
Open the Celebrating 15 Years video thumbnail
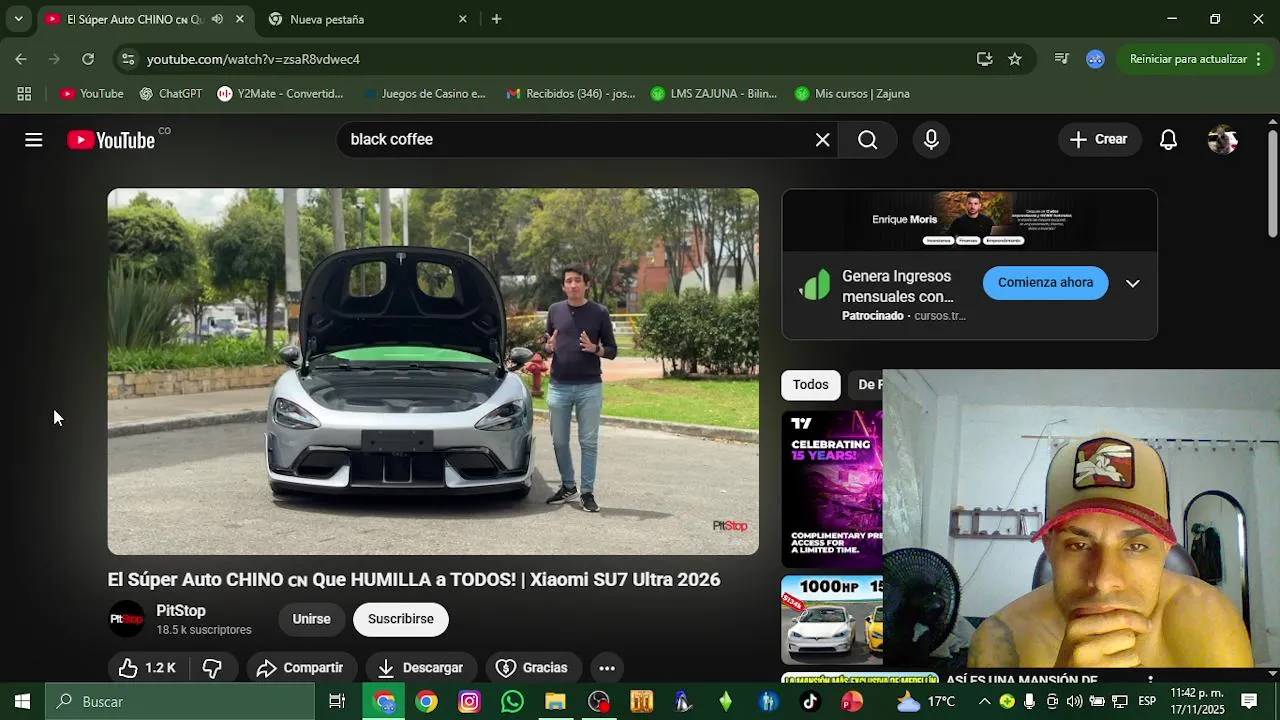click(x=832, y=489)
